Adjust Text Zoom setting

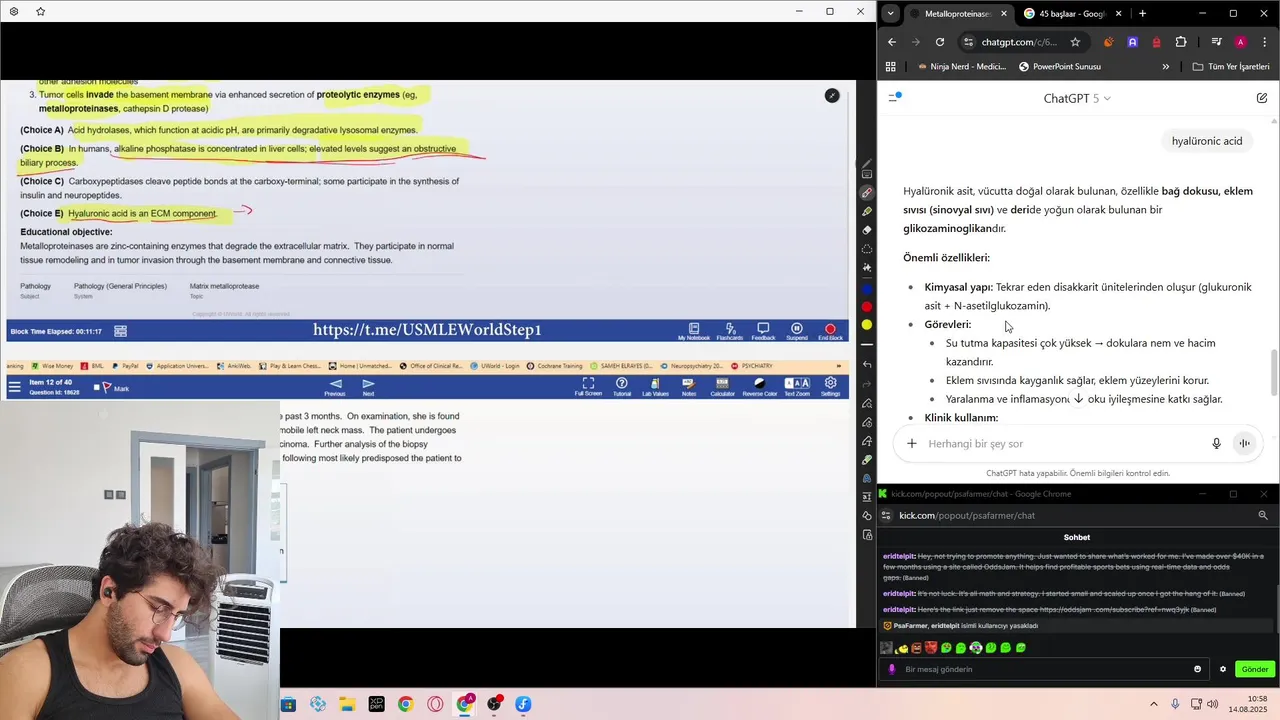[x=797, y=387]
